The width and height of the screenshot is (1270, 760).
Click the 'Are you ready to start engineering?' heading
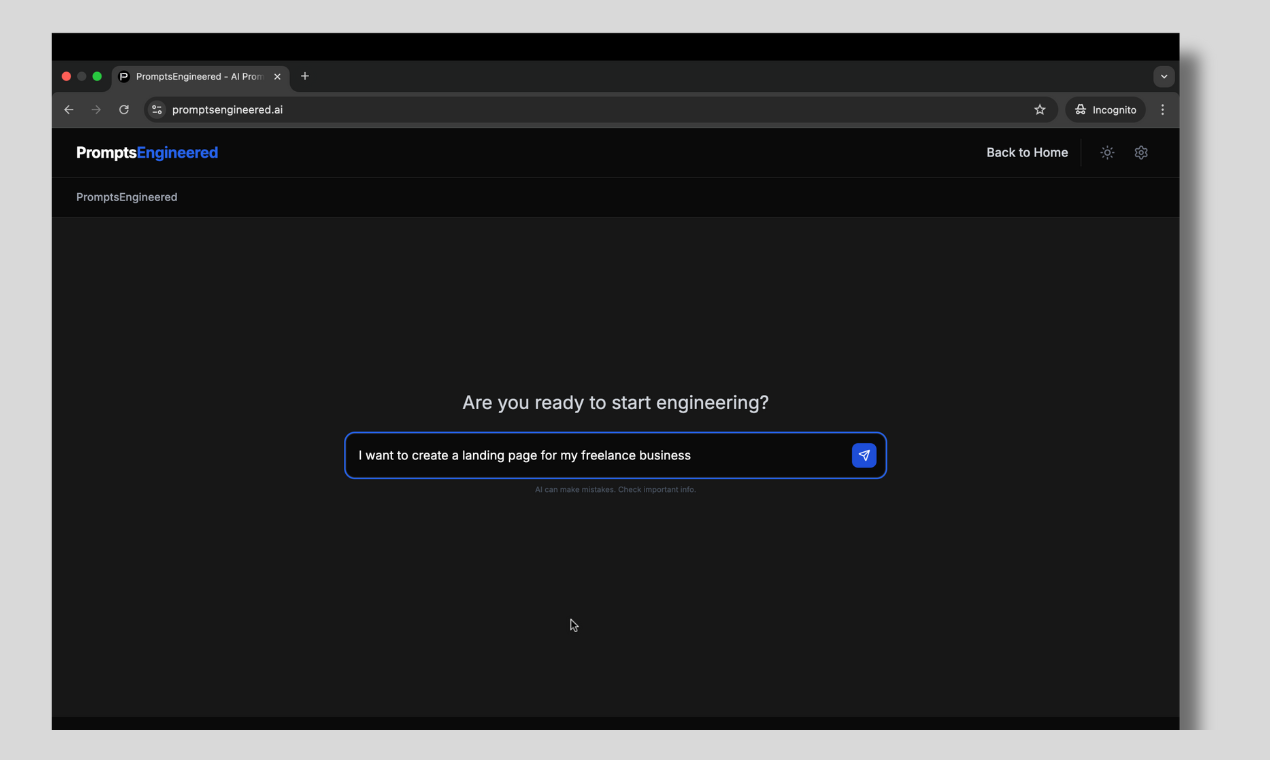[615, 403]
